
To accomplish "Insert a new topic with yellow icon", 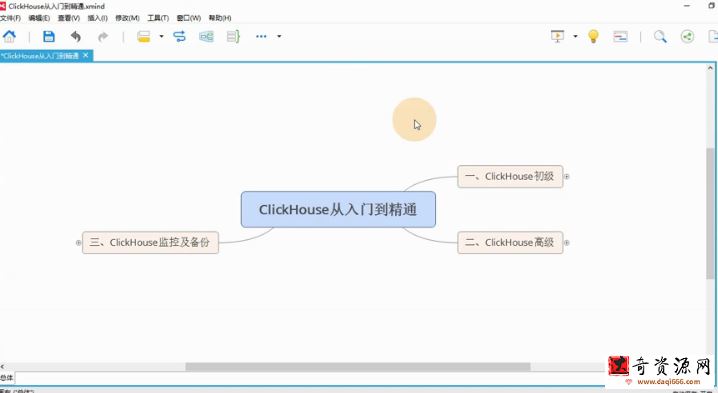I will pyautogui.click(x=144, y=37).
